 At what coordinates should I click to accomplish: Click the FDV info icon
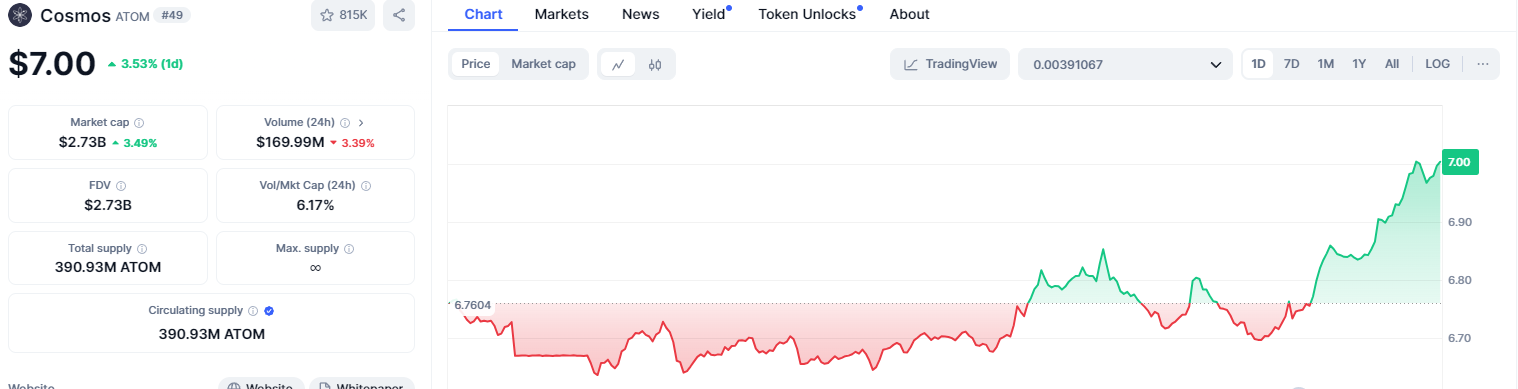coord(121,186)
